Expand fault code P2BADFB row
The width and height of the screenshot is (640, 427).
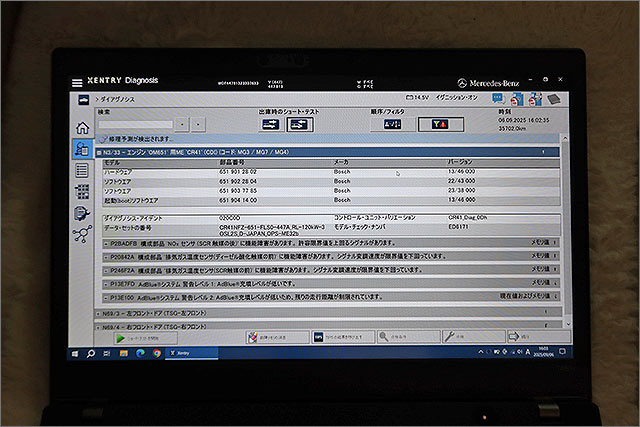(330, 243)
